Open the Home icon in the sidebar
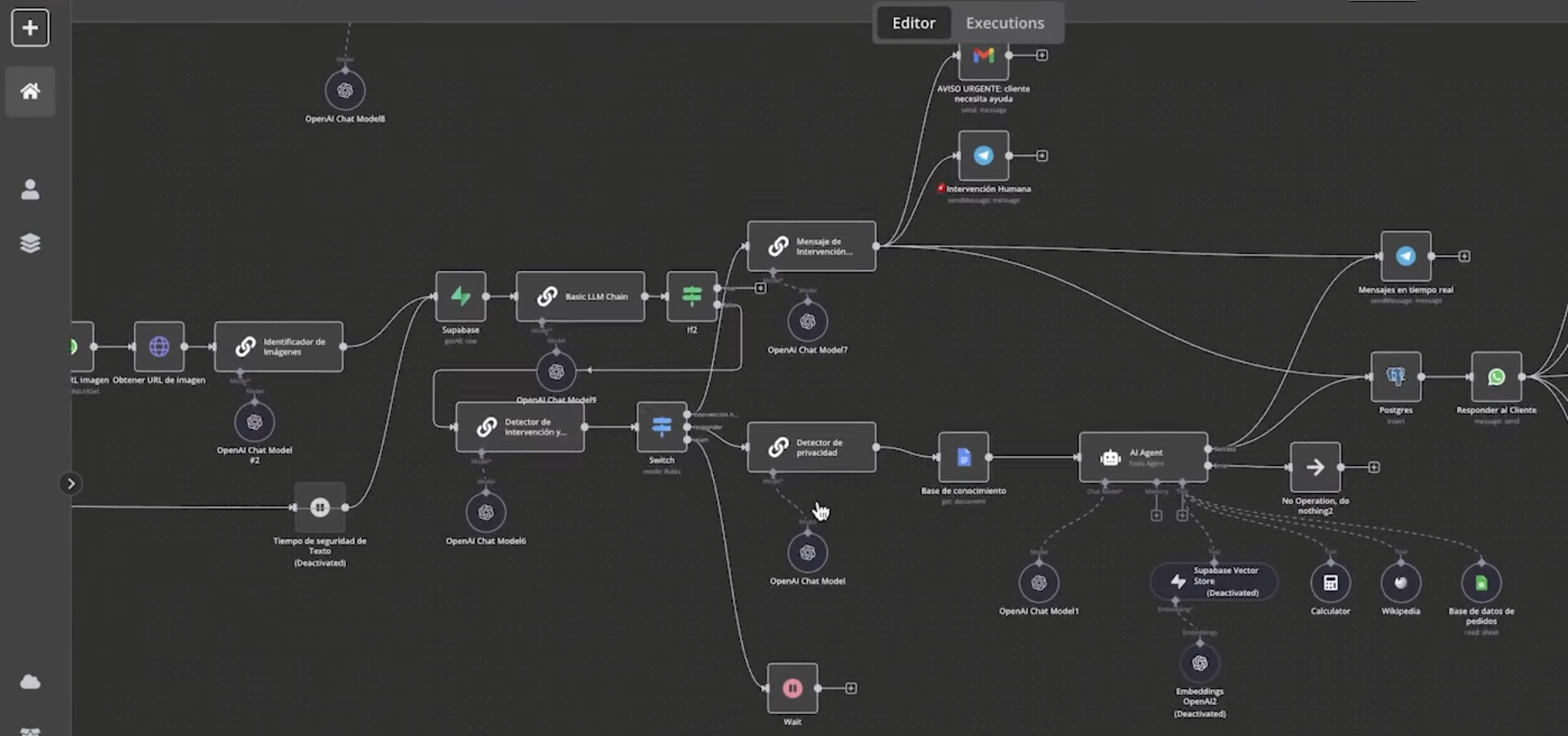This screenshot has height=736, width=1568. click(30, 91)
